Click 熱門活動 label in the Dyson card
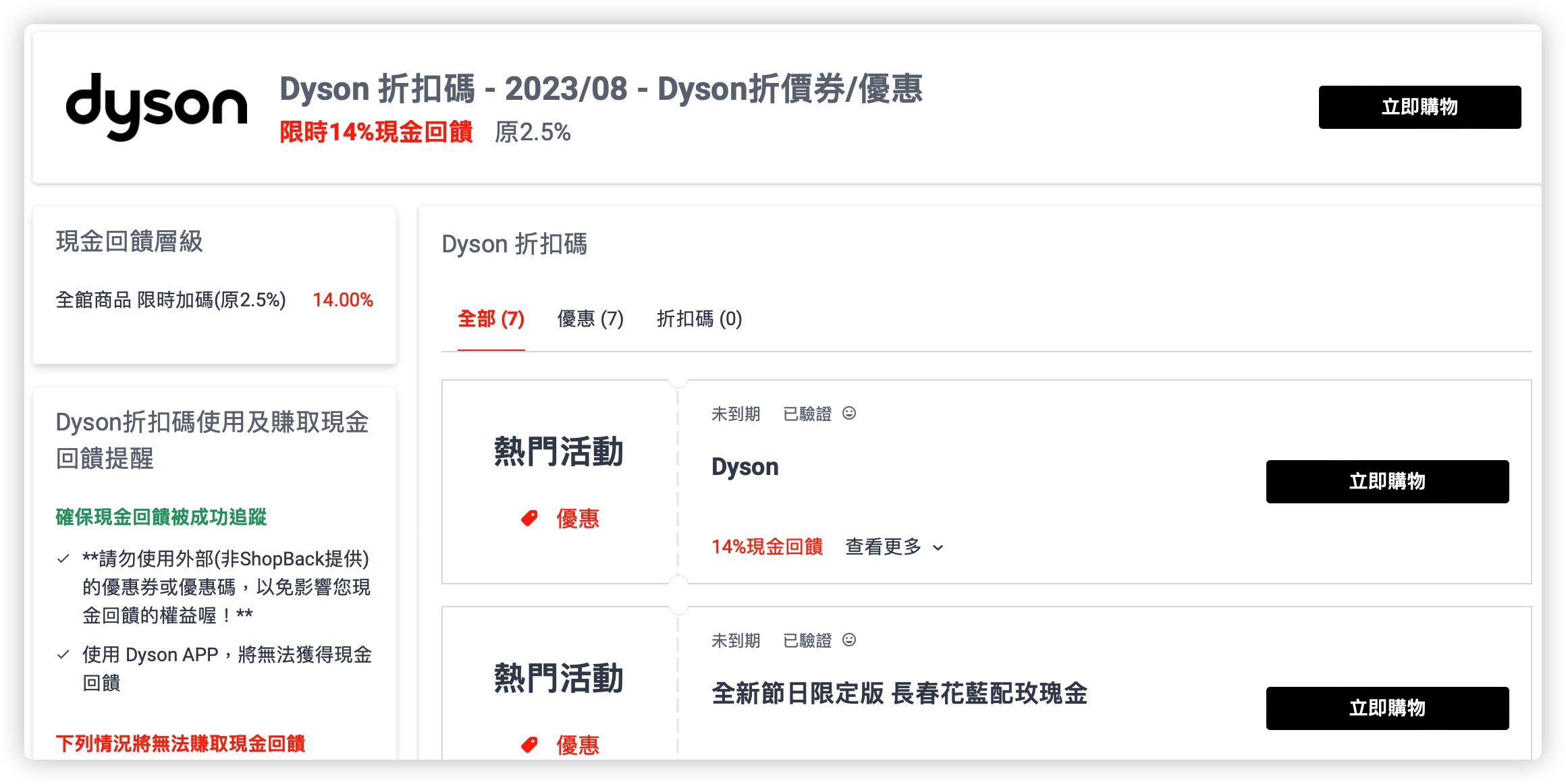The image size is (1566, 784). click(558, 451)
